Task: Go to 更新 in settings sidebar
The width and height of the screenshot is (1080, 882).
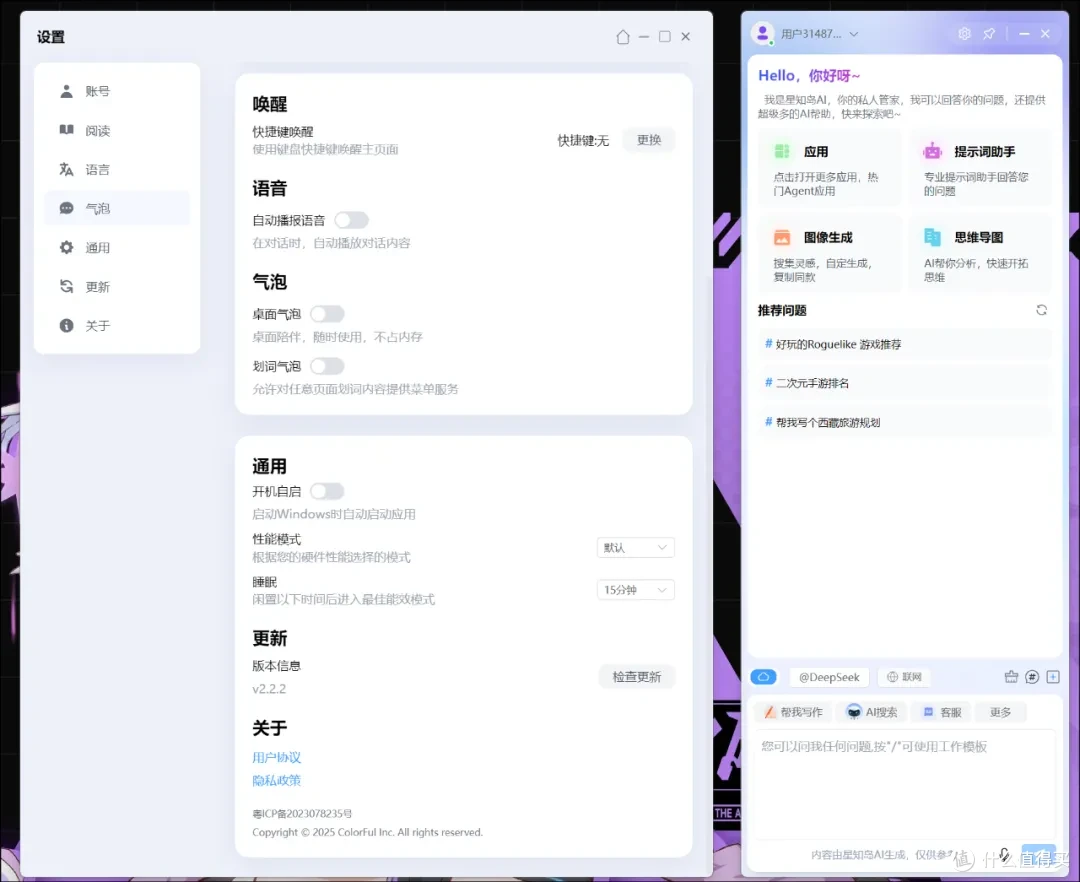Action: tap(116, 286)
